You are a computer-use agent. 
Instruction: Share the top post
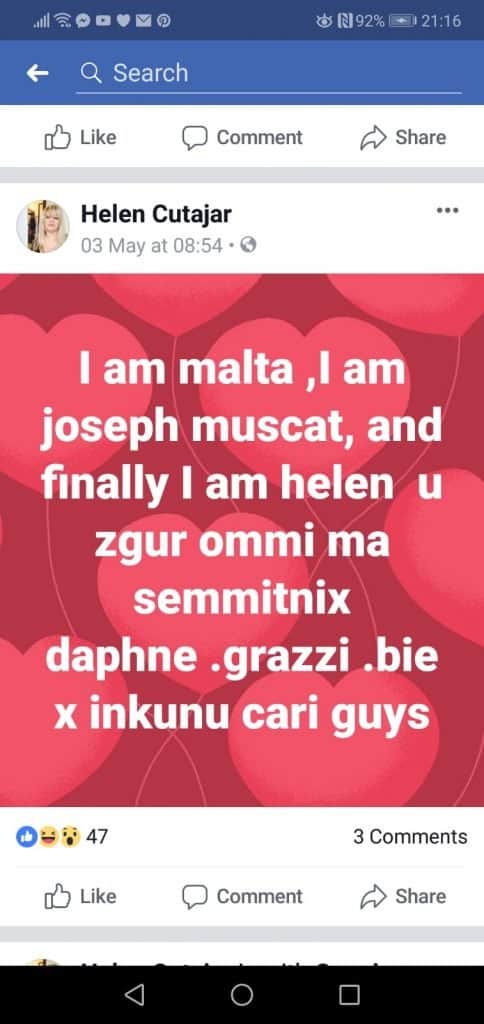pyautogui.click(x=403, y=137)
